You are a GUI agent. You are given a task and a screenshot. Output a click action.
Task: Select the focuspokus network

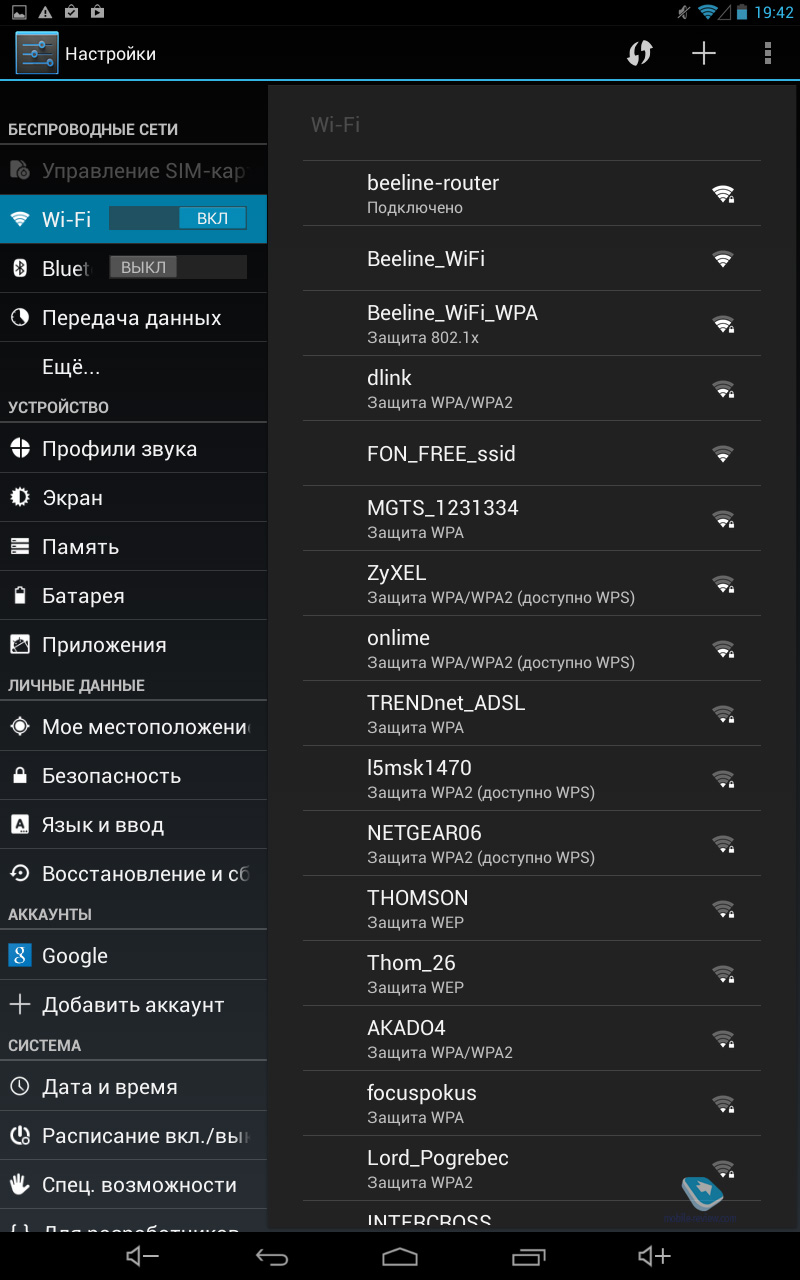coord(532,1103)
